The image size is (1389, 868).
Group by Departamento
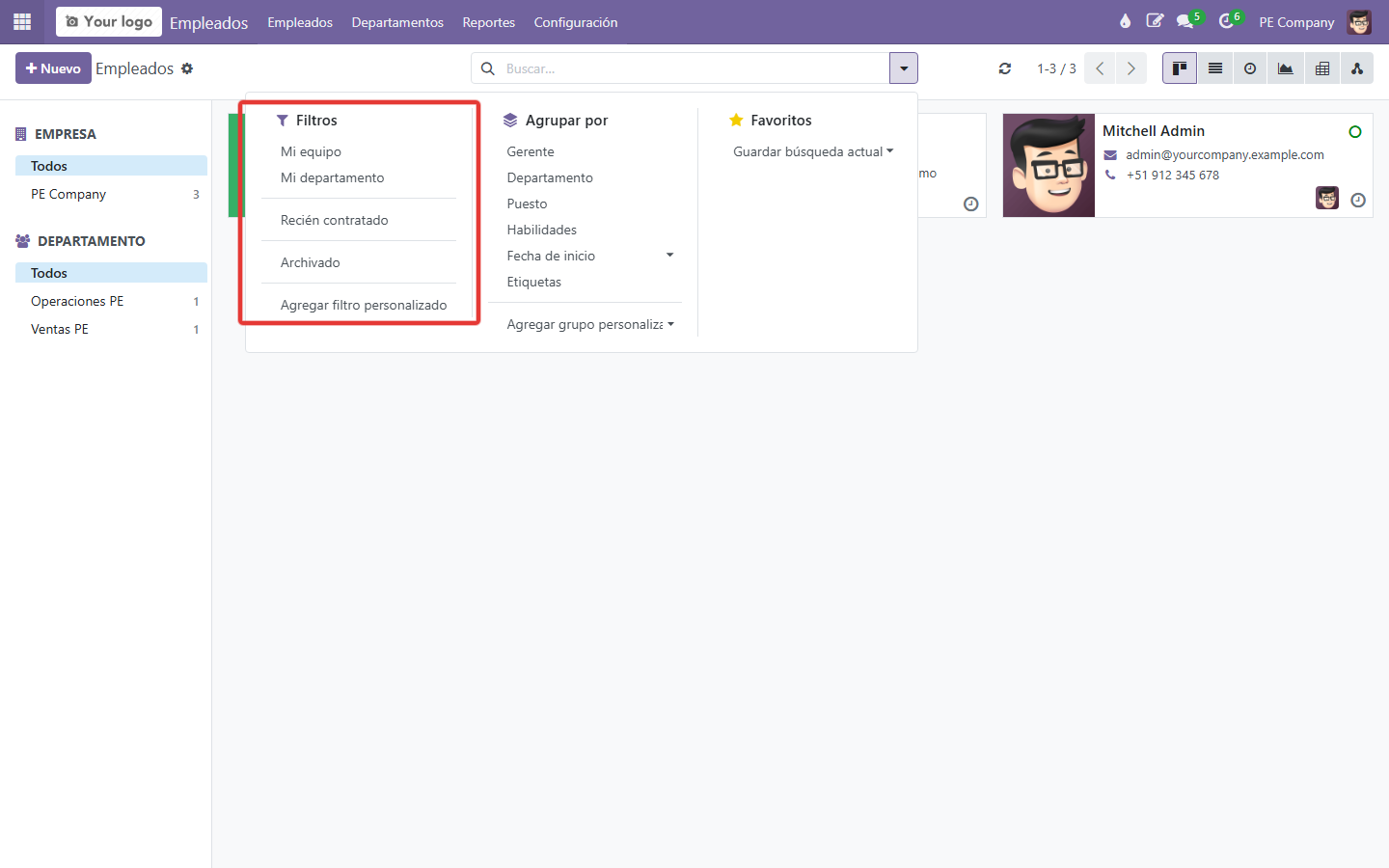pos(550,177)
